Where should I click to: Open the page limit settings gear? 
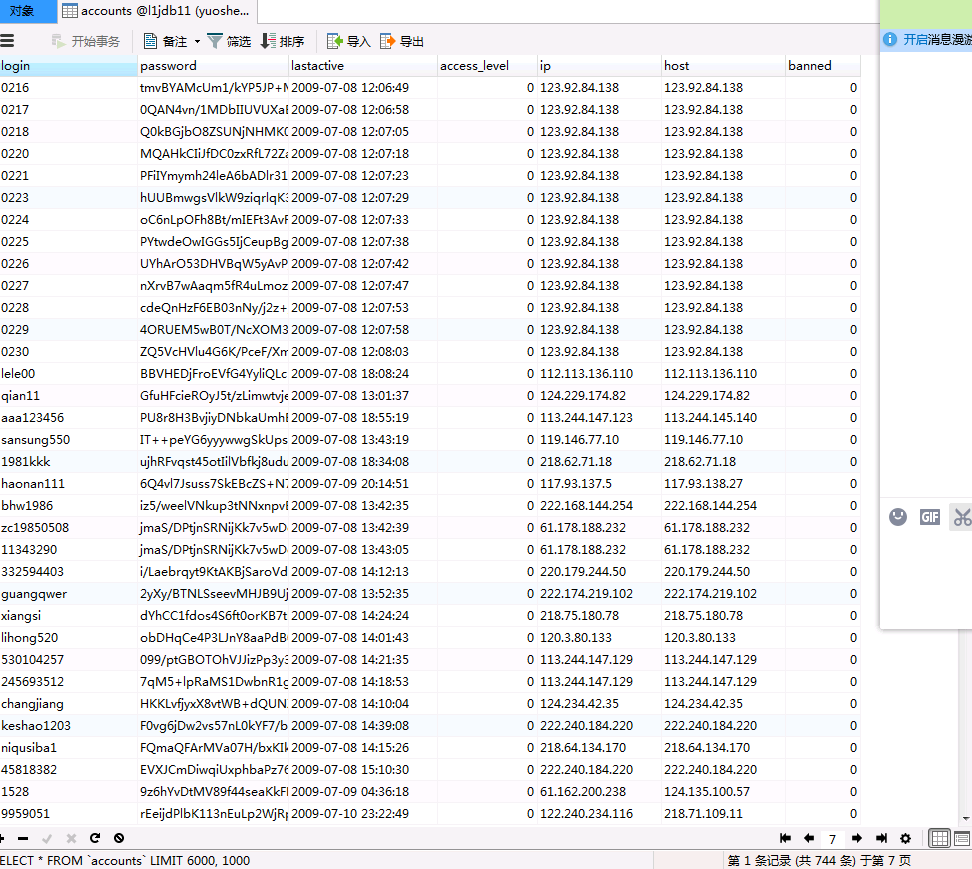(905, 838)
